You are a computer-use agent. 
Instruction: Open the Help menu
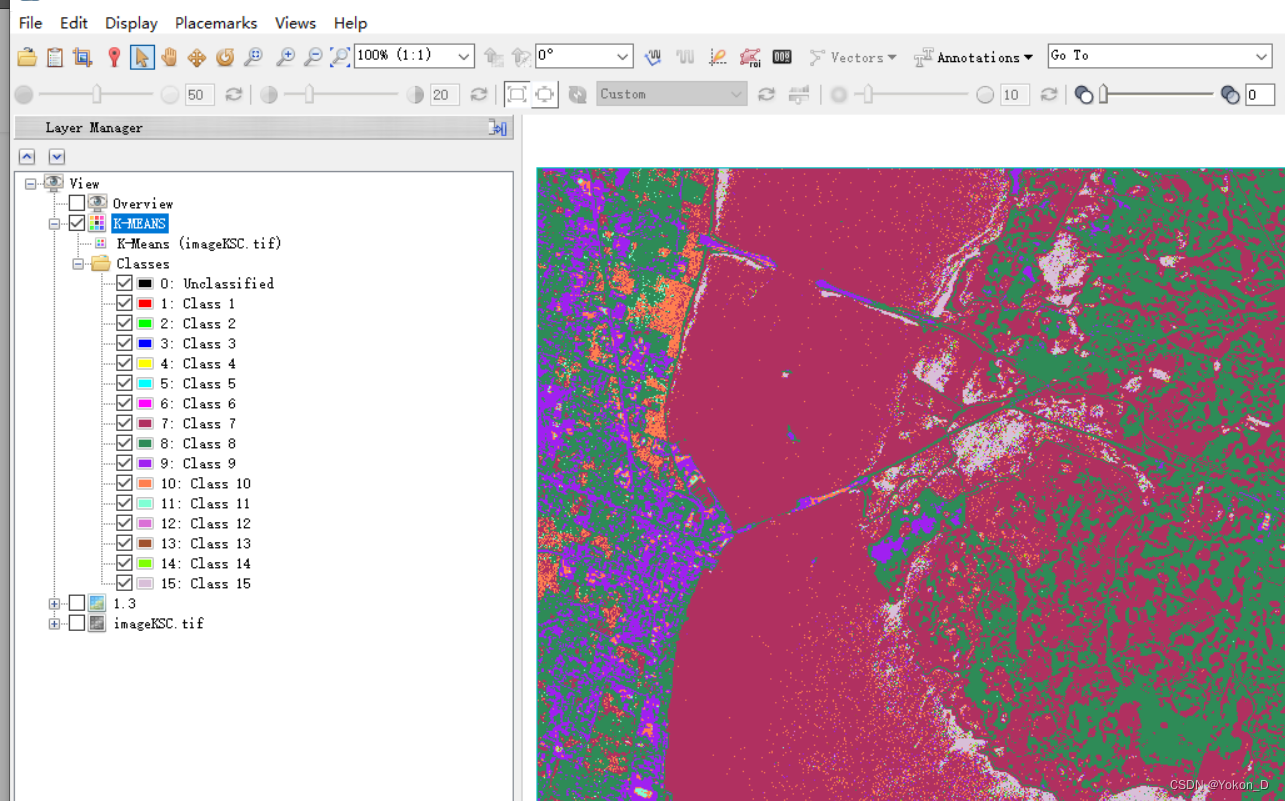[350, 22]
